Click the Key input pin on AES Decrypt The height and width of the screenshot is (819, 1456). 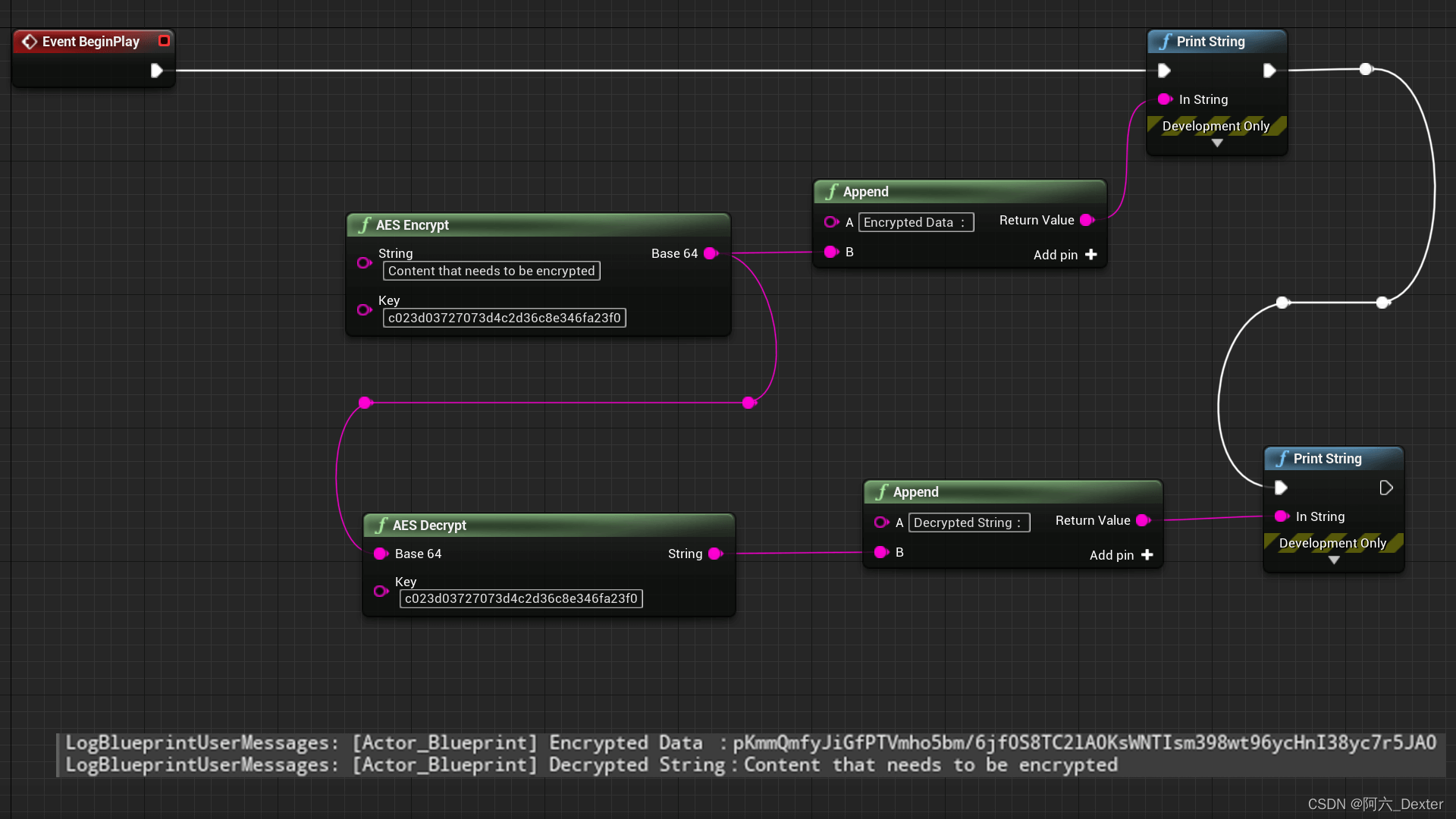click(x=381, y=591)
